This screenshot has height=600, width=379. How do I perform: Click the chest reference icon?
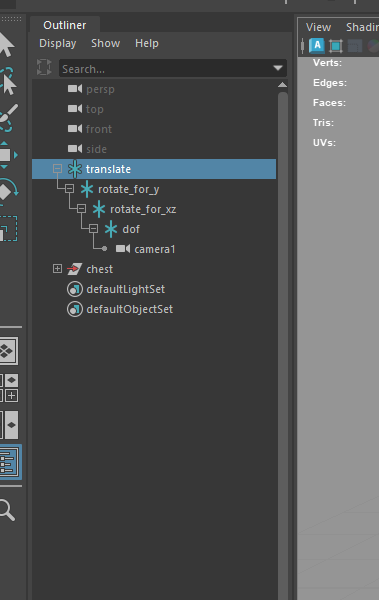[74, 269]
